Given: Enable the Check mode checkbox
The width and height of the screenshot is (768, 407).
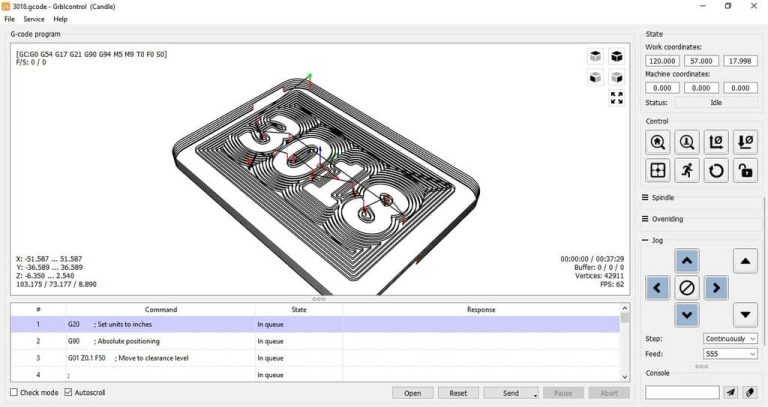Looking at the screenshot, I should [x=14, y=392].
